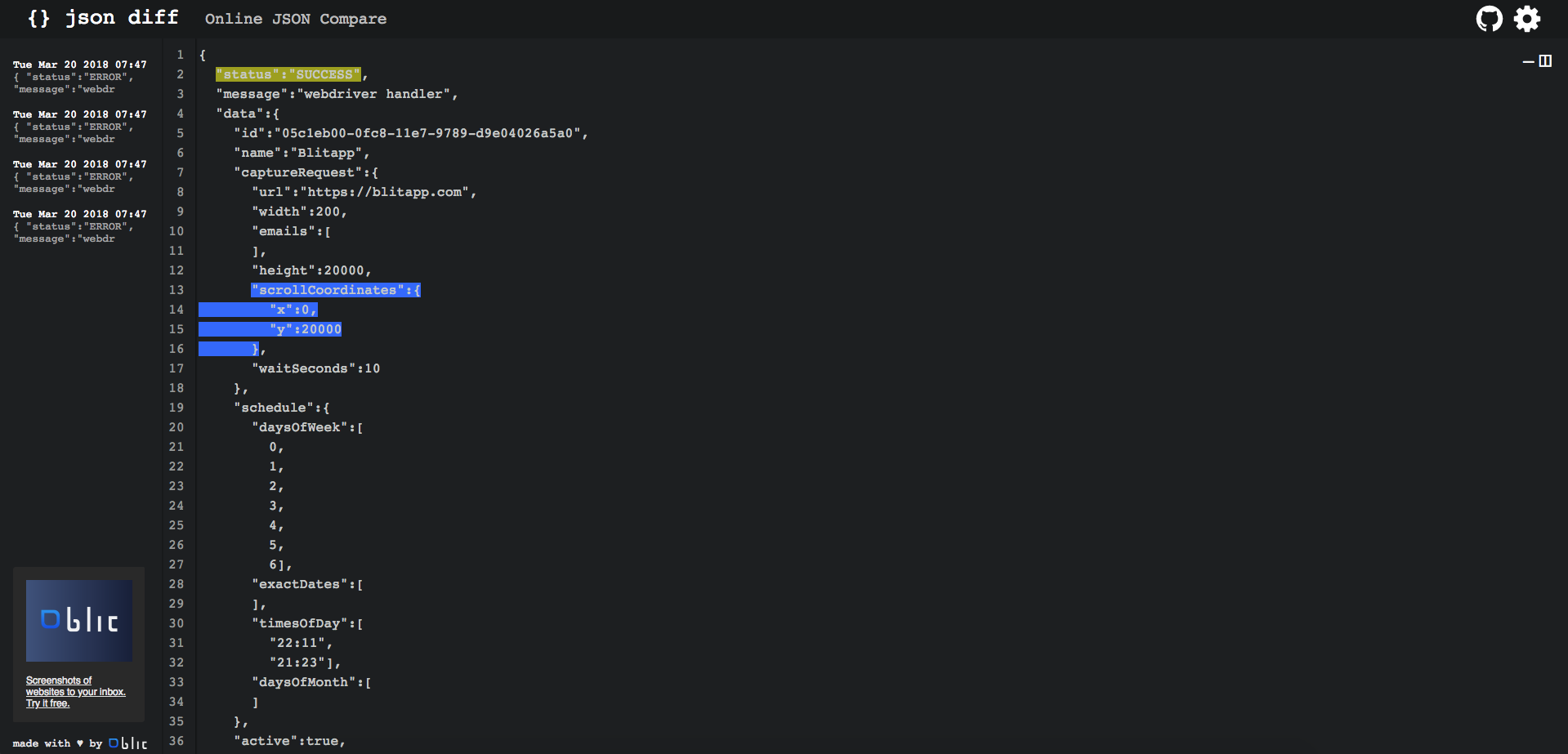The width and height of the screenshot is (1568, 754).
Task: Open settings using the gear icon
Action: (x=1526, y=18)
